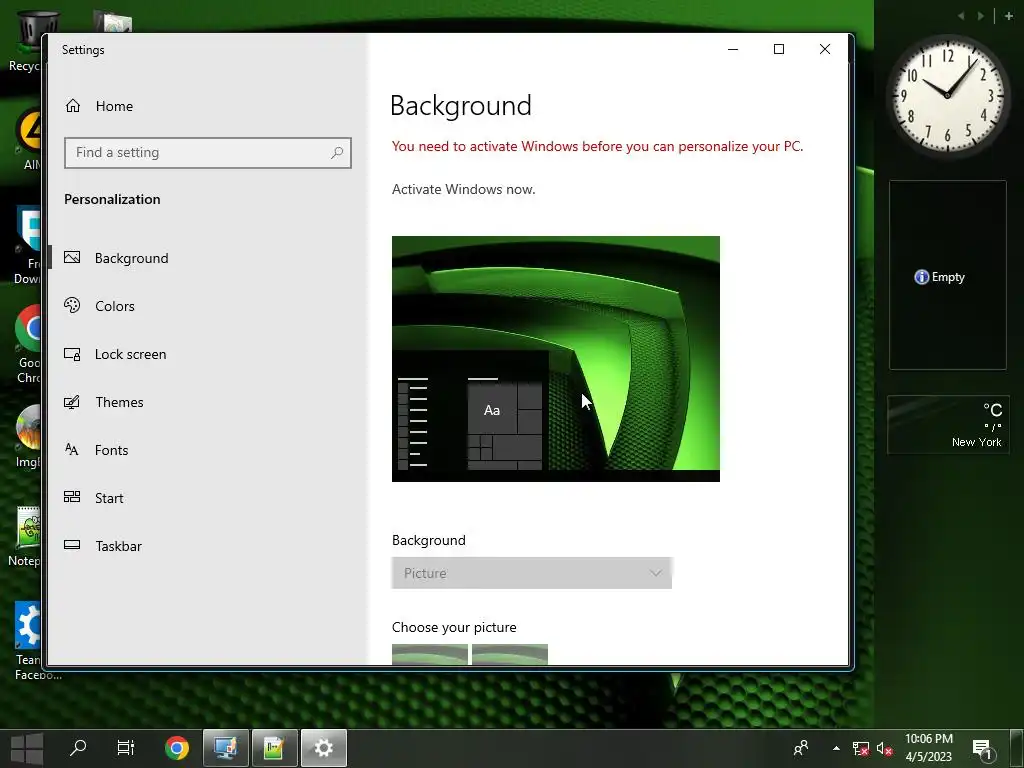
Task: Click the Home icon in sidebar
Action: (x=73, y=106)
